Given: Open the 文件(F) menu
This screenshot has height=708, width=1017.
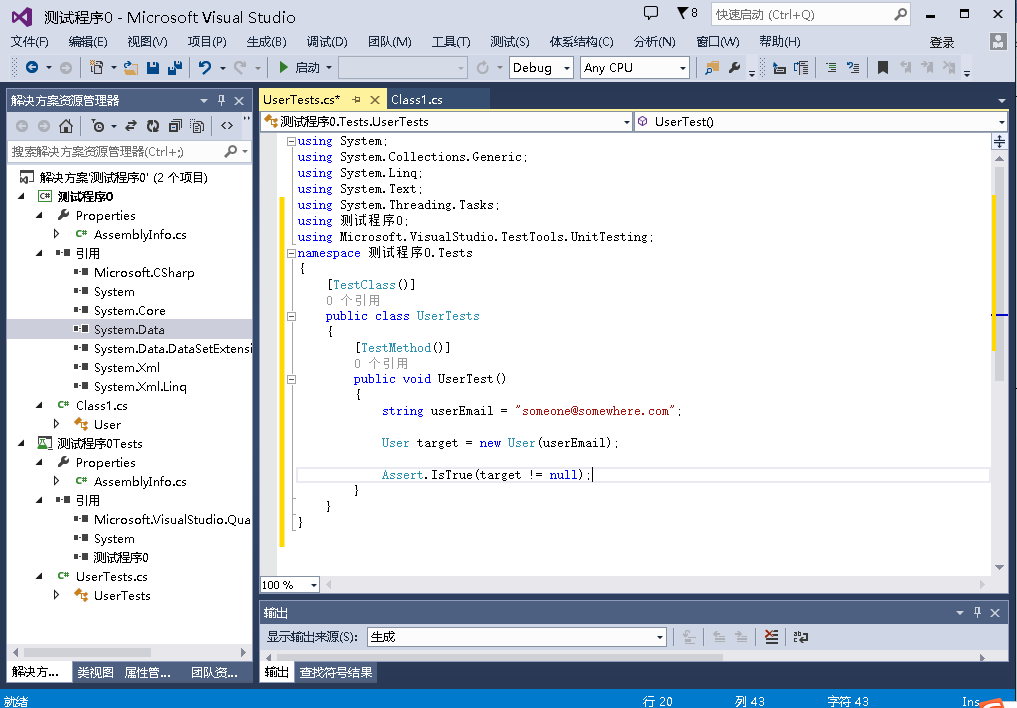Looking at the screenshot, I should (29, 42).
